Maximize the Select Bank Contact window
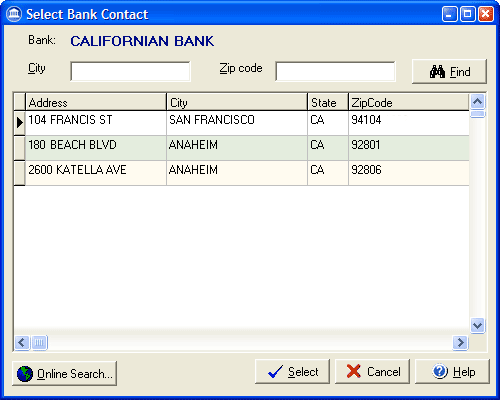 tap(468, 14)
